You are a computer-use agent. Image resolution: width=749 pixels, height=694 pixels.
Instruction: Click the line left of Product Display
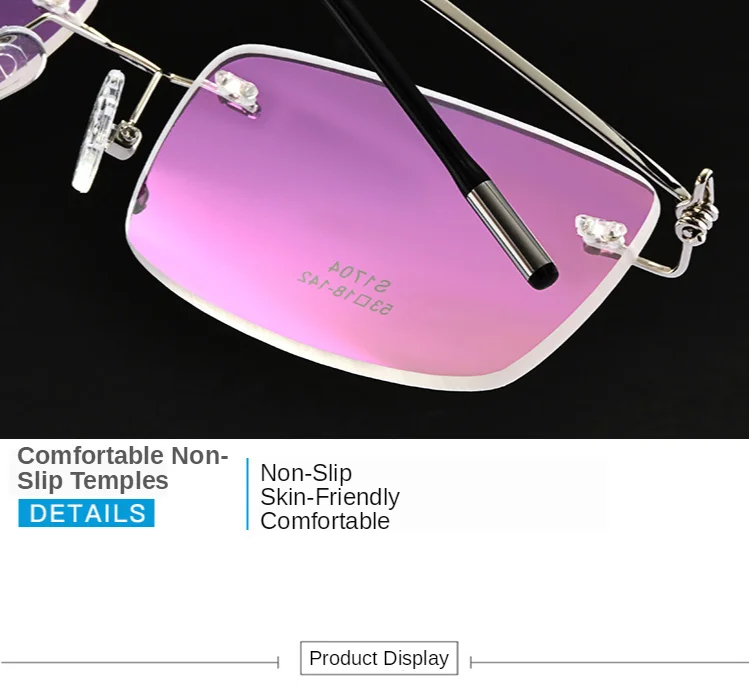pyautogui.click(x=139, y=662)
